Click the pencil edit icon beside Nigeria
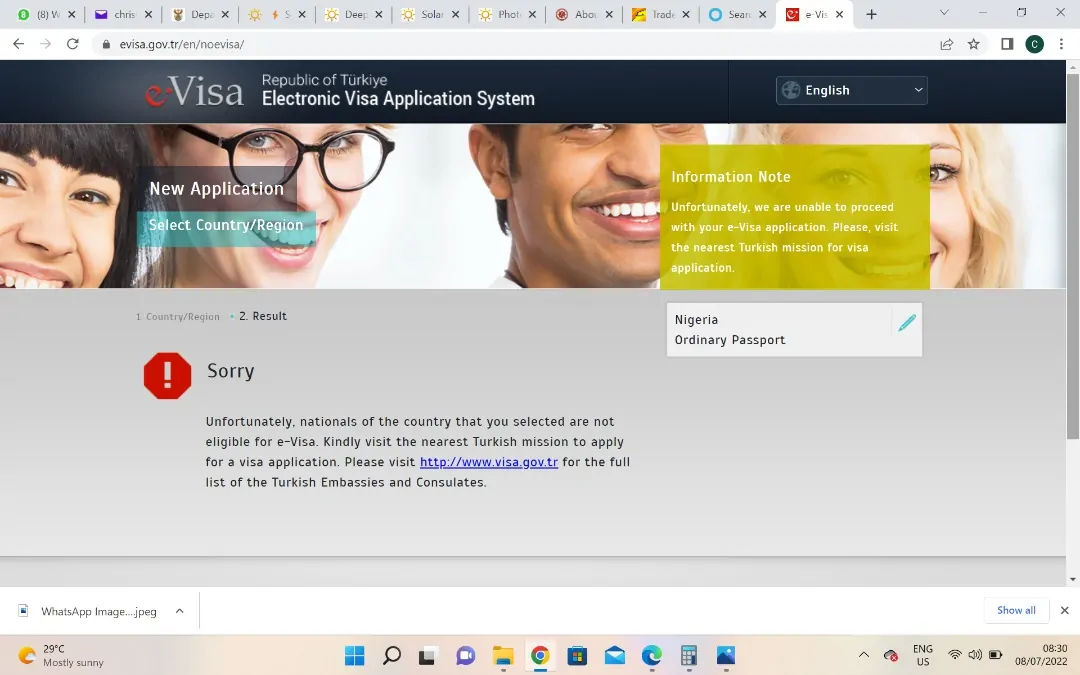The image size is (1080, 675). pyautogui.click(x=906, y=323)
